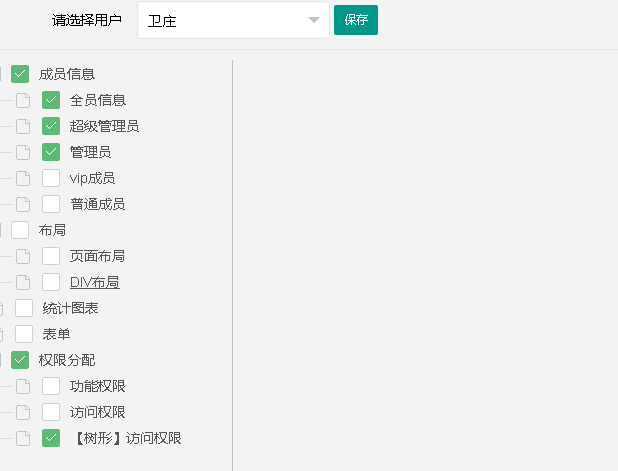The height and width of the screenshot is (471, 618).
Task: Enable the vip成员 checkbox
Action: point(51,178)
